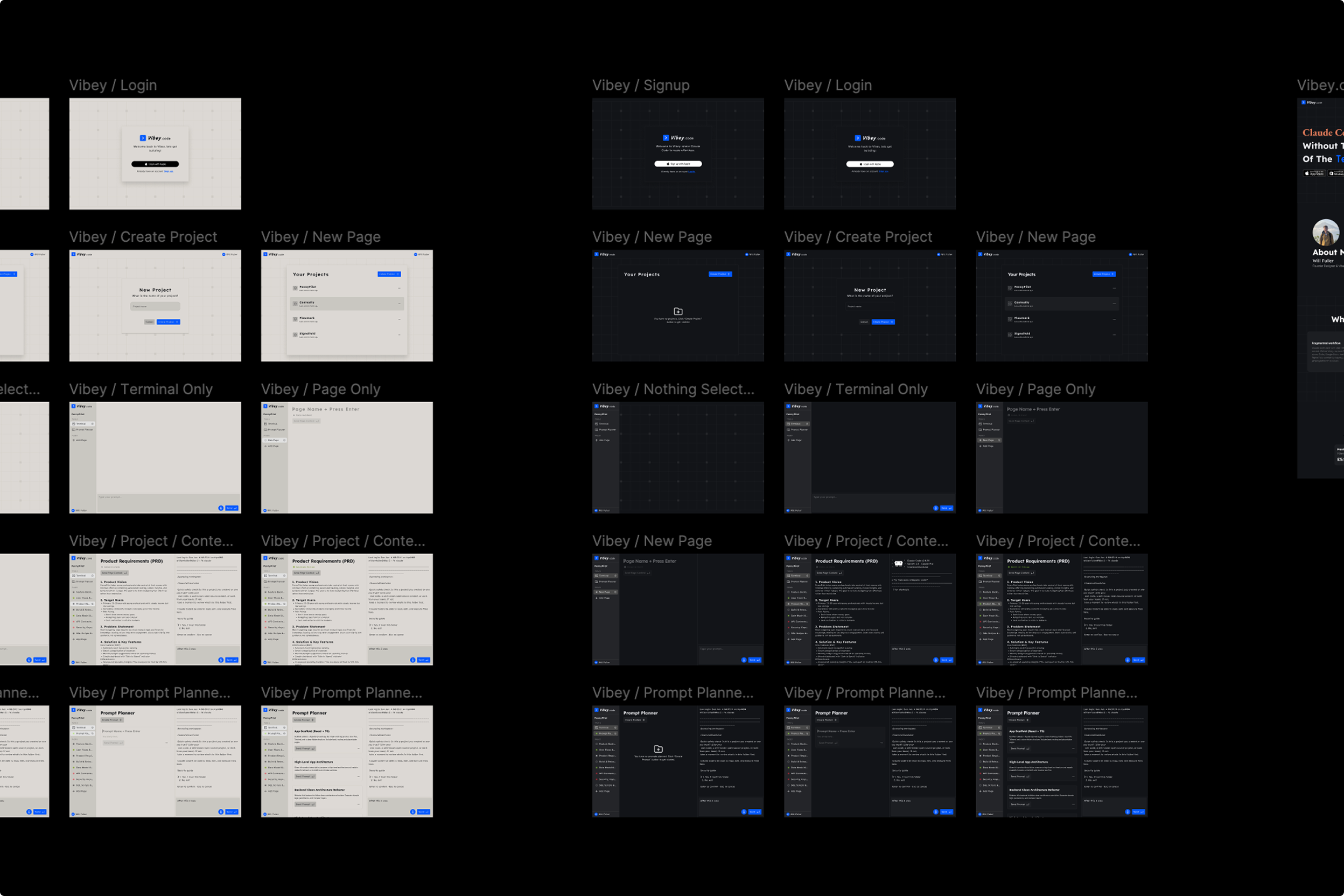
Task: Click Project name input in light New Project dialog
Action: (155, 306)
